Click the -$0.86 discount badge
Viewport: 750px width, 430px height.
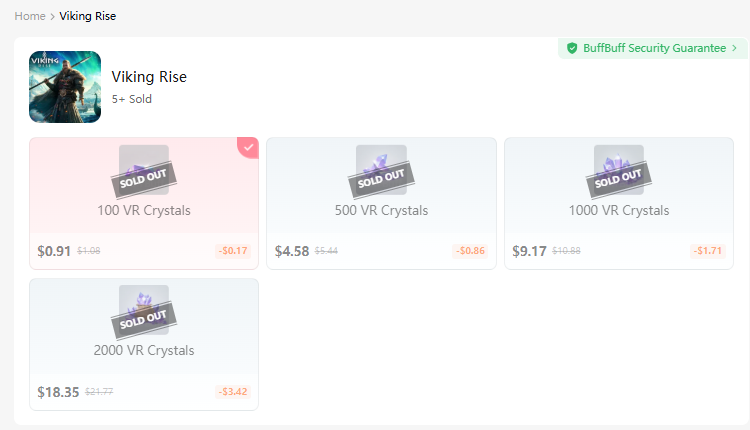tap(470, 251)
